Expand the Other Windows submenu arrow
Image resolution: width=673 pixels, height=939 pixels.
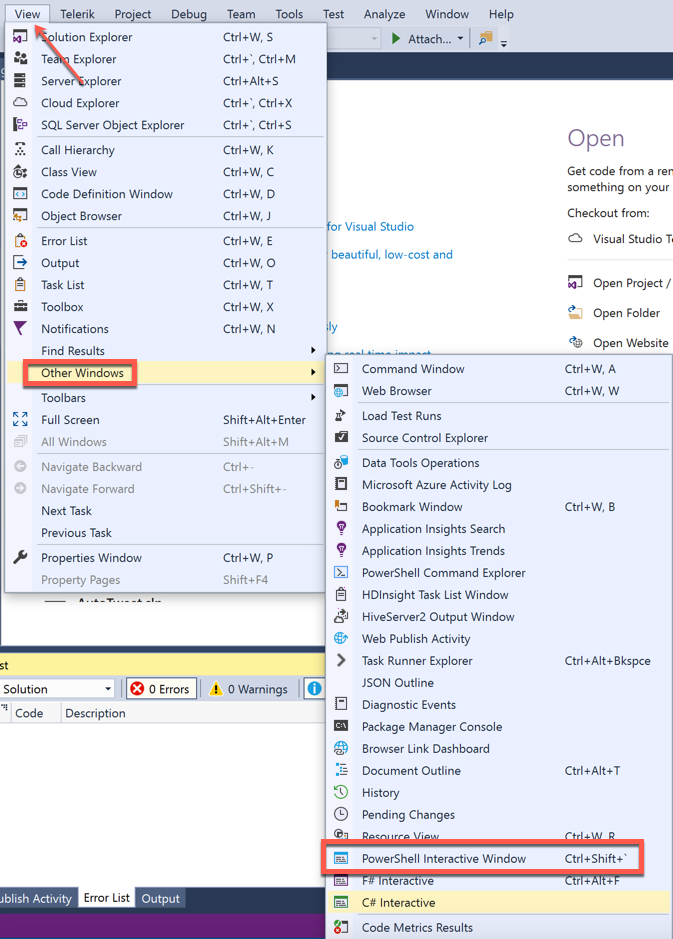[313, 372]
